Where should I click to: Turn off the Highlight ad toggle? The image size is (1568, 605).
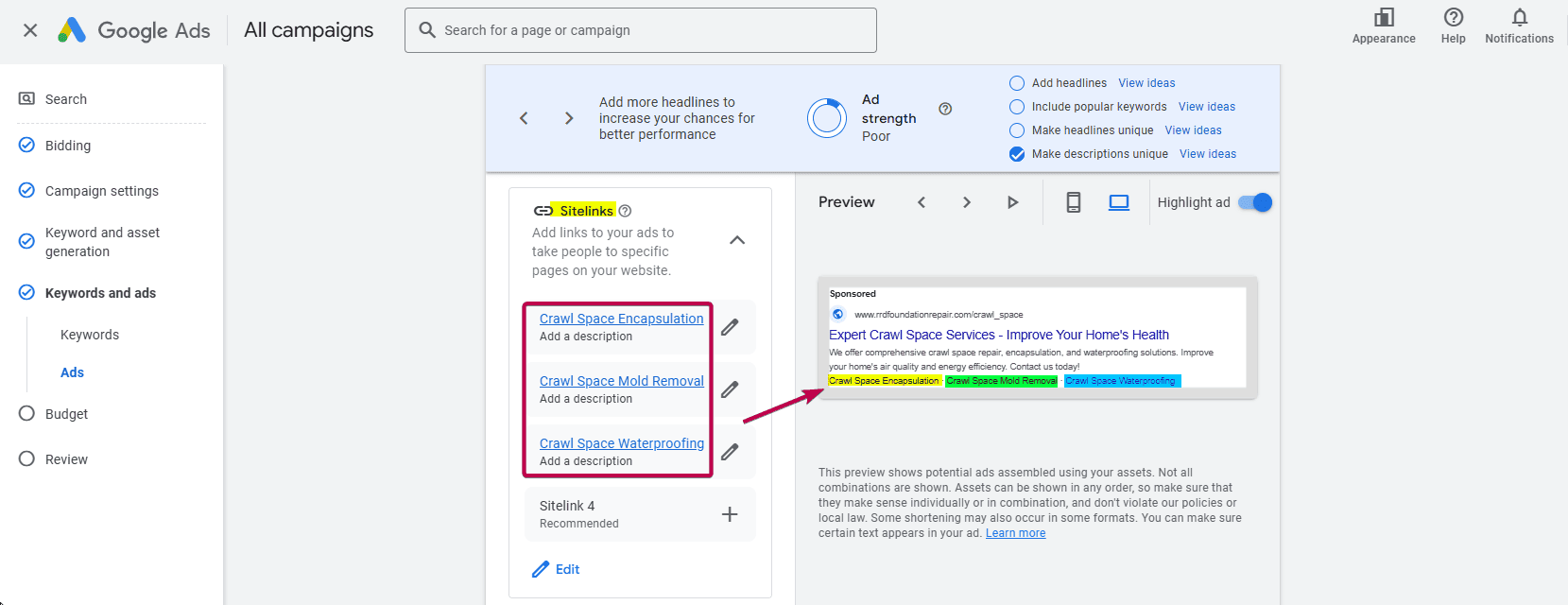point(1255,202)
